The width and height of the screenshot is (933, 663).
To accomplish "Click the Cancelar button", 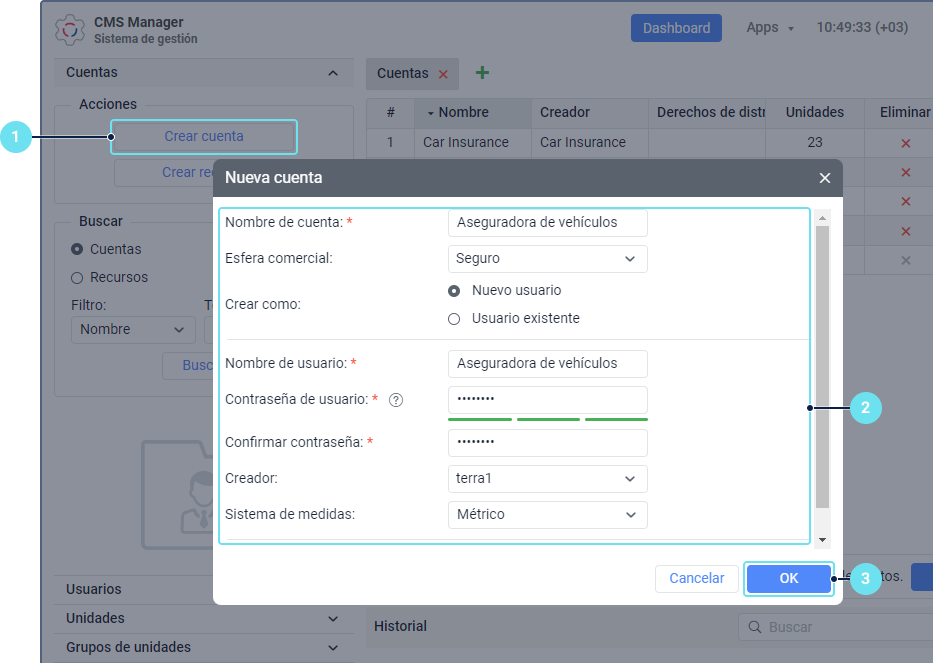I will (696, 578).
